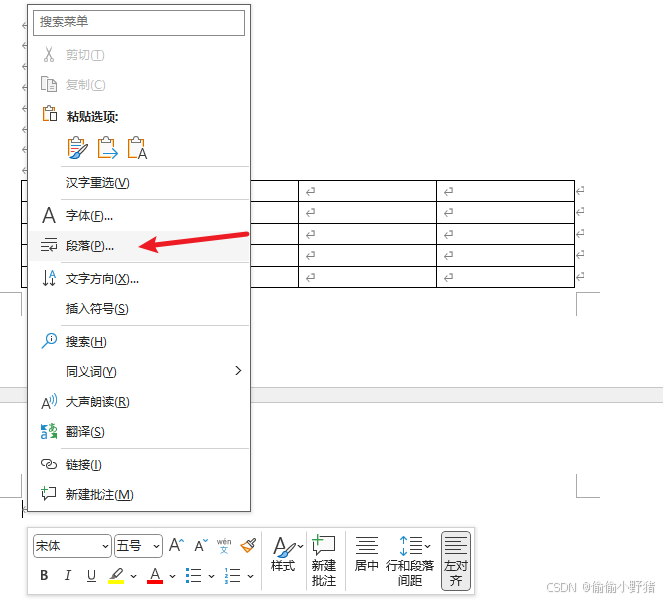Open font color dropdown arrow

[173, 576]
